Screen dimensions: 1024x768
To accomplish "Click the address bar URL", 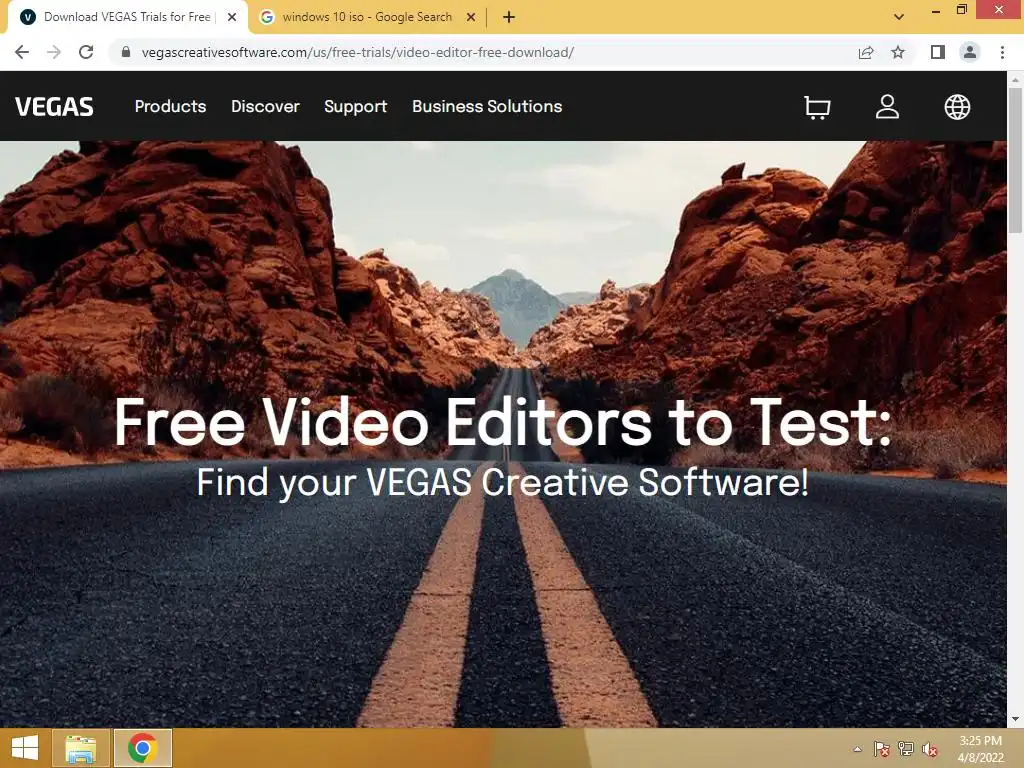I will click(358, 52).
